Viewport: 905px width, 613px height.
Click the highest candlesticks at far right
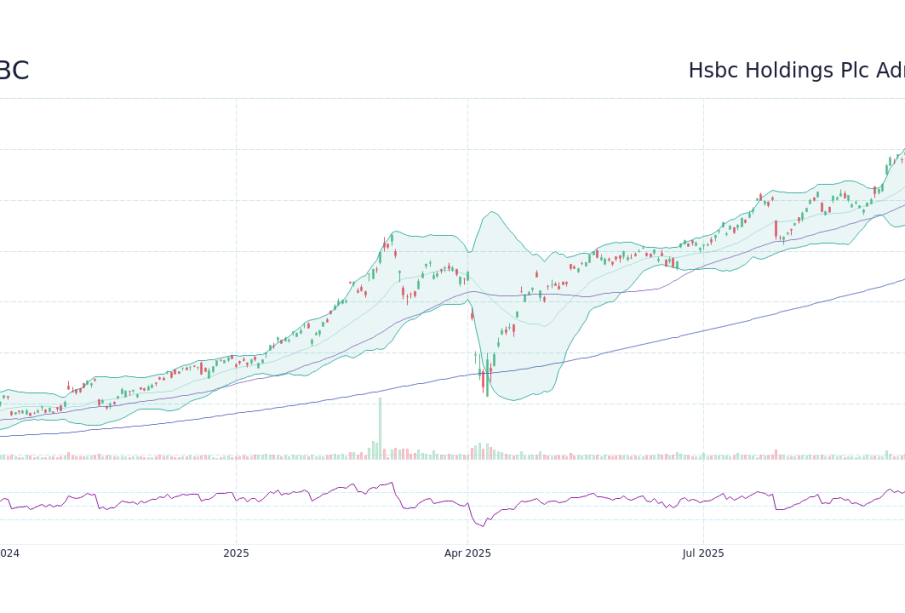tap(896, 157)
